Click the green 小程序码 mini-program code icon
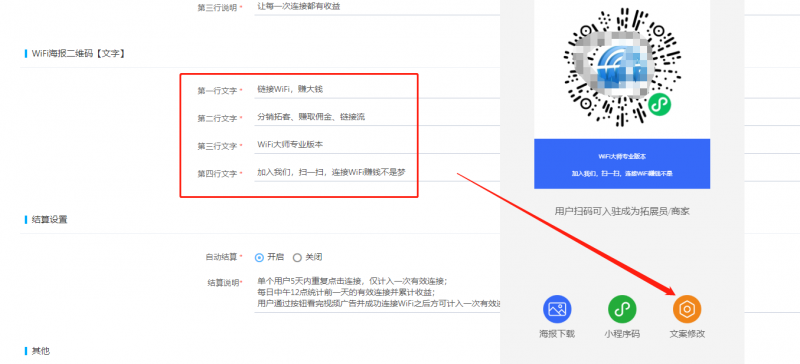The image size is (800, 364). pos(622,309)
